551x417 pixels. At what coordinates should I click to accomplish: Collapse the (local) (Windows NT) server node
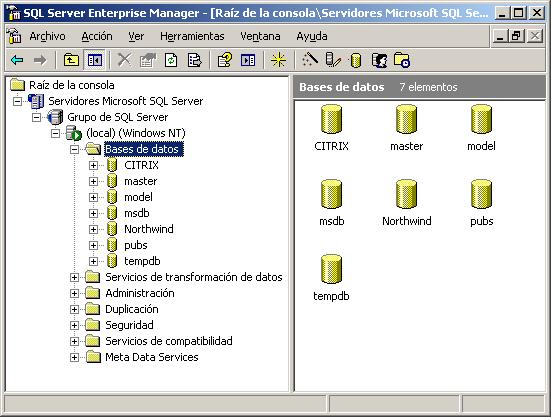pos(55,133)
